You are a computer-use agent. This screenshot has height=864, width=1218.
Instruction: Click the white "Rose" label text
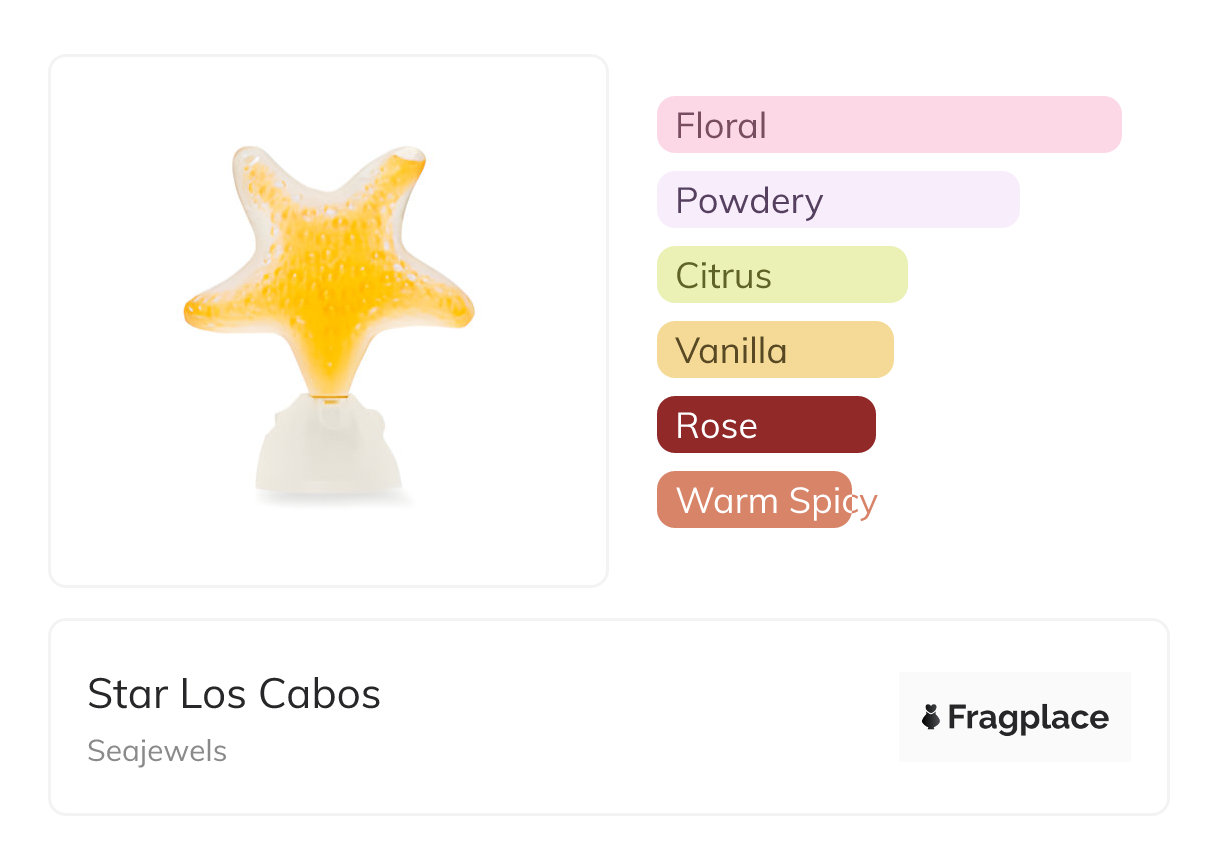point(716,426)
